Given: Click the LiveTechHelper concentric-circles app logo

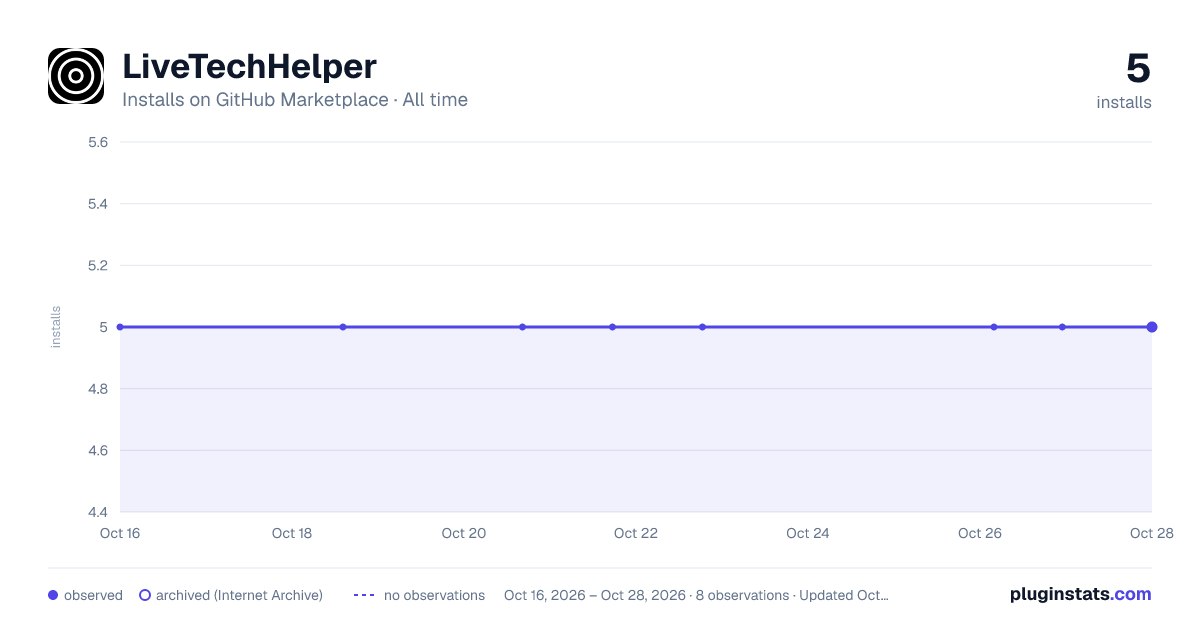Looking at the screenshot, I should [76, 76].
